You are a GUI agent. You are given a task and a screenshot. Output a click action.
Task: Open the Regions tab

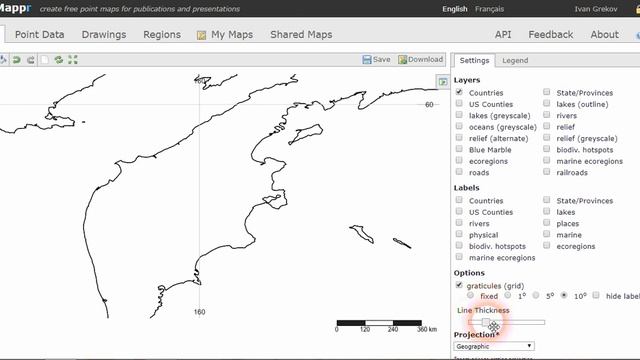pos(162,35)
